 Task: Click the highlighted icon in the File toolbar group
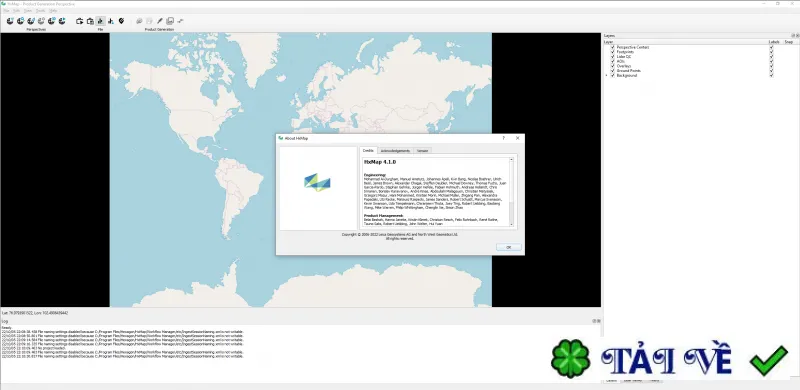point(101,21)
